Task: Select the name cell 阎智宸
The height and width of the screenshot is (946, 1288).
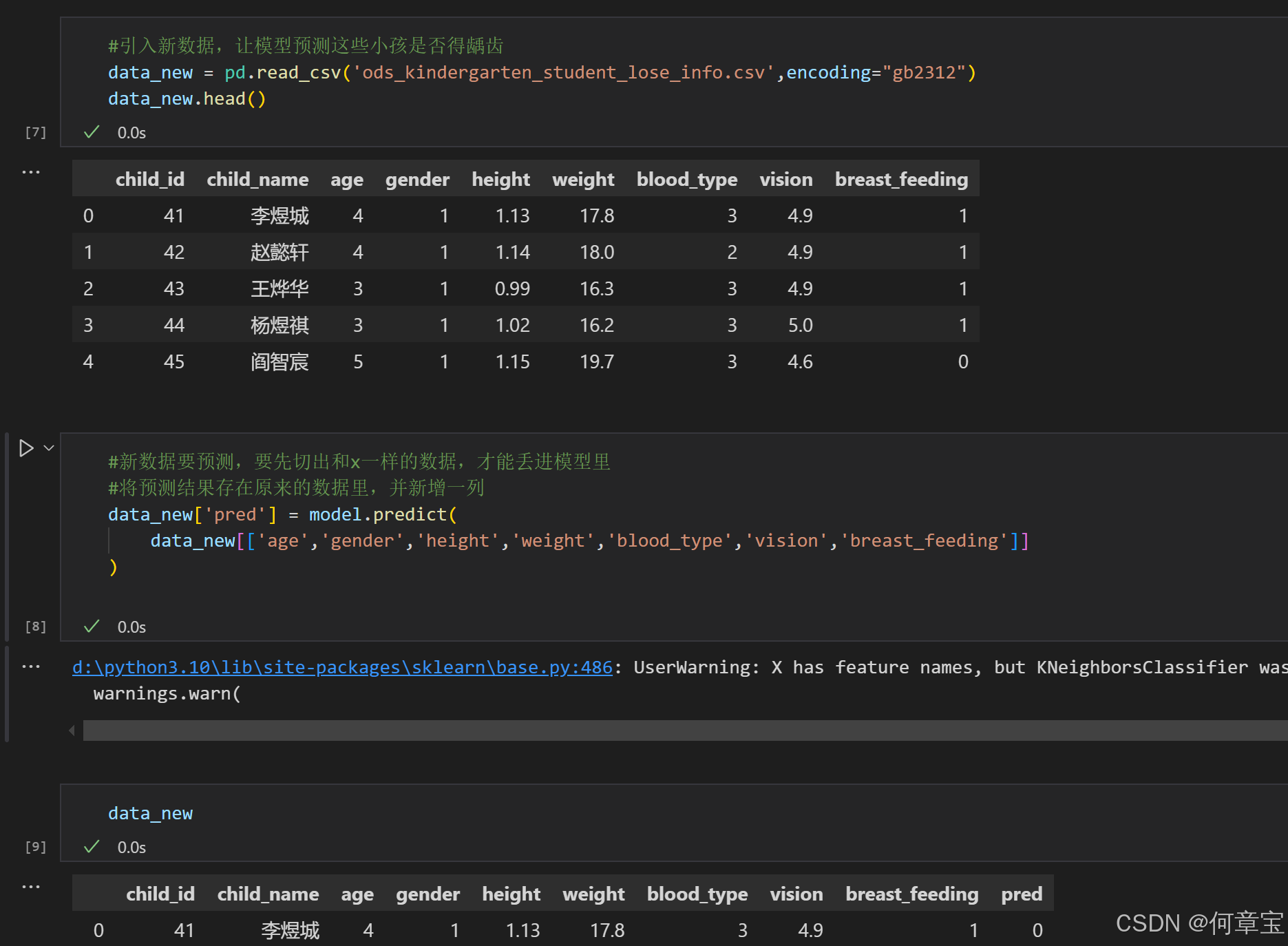Action: (x=279, y=361)
